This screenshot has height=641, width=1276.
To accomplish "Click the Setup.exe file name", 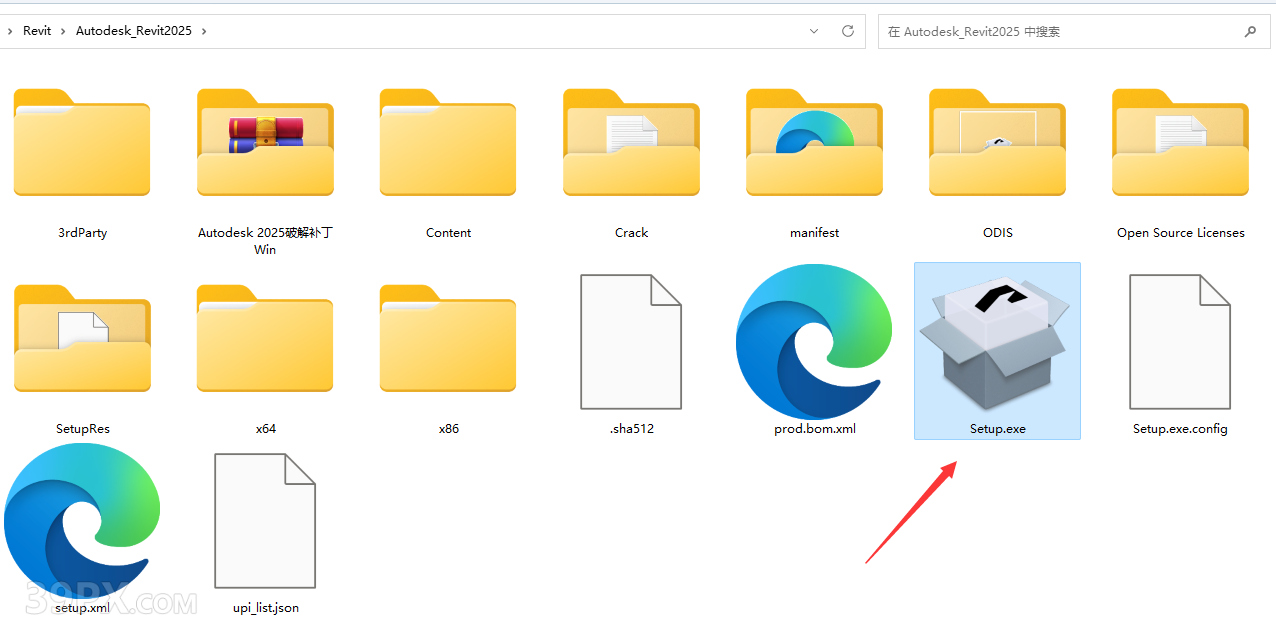I will click(997, 429).
